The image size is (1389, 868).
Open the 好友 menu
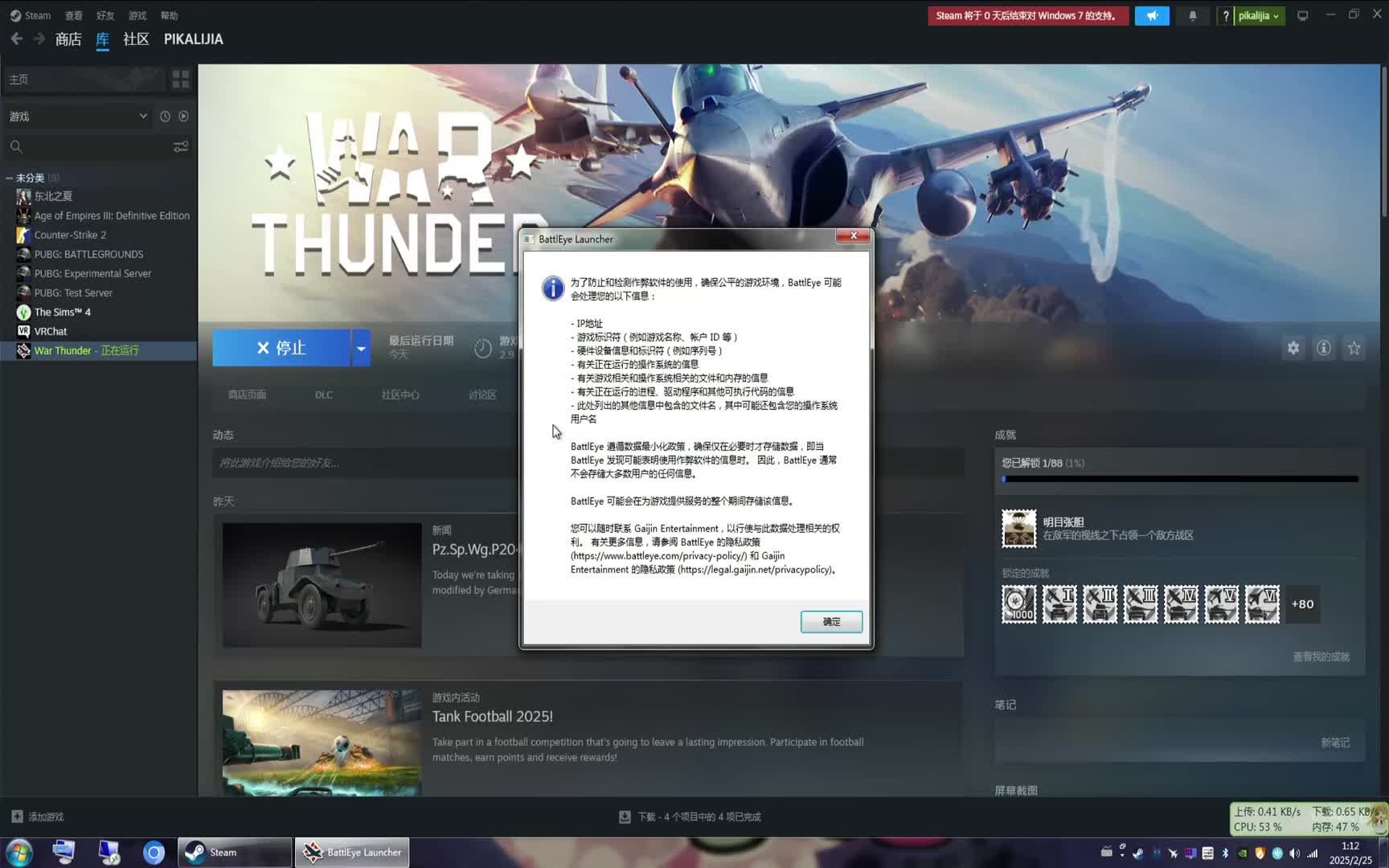(105, 15)
